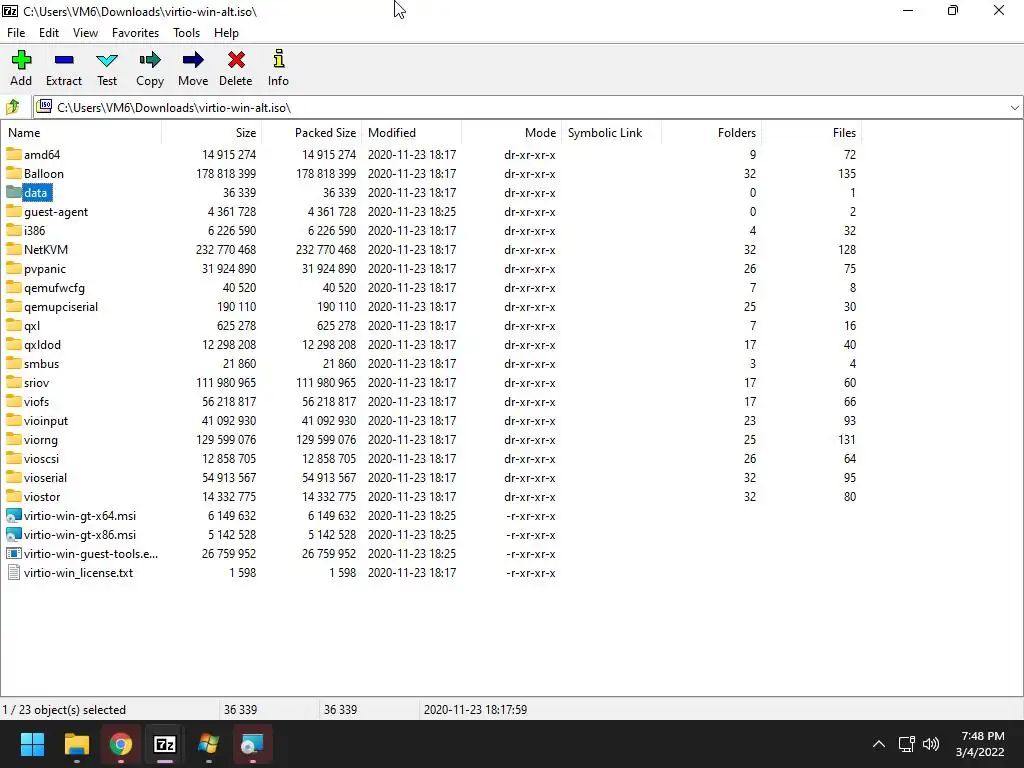Viewport: 1024px width, 768px height.
Task: Click the Extract toolbar icon
Action: (x=64, y=60)
